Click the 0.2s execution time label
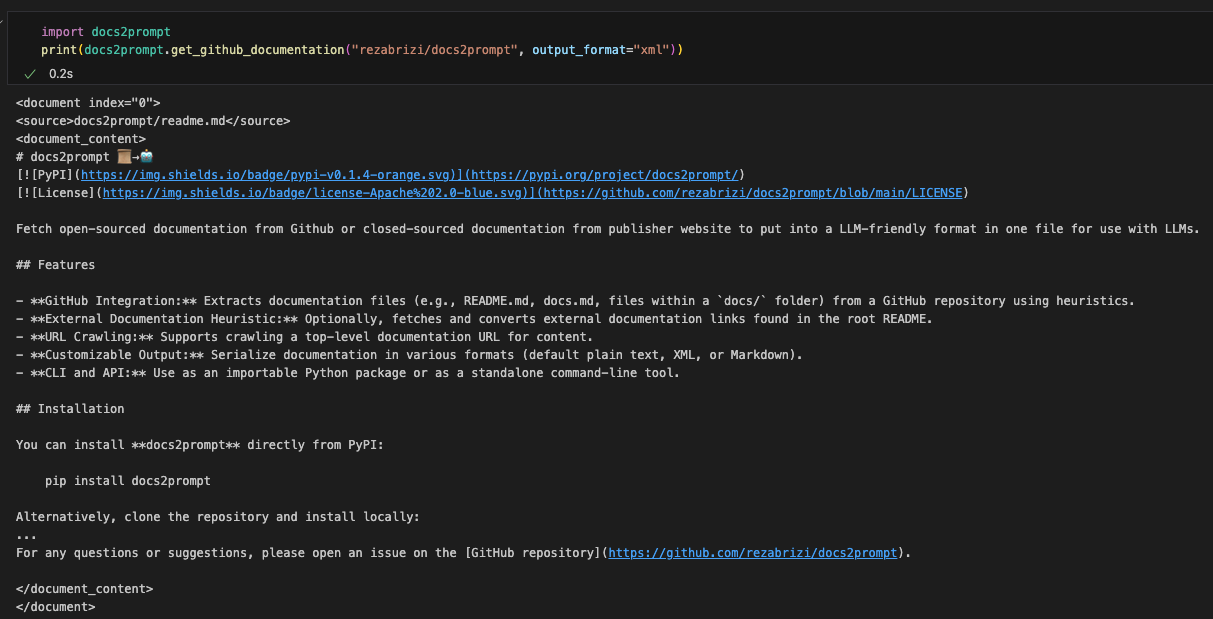This screenshot has width=1213, height=619. point(61,74)
